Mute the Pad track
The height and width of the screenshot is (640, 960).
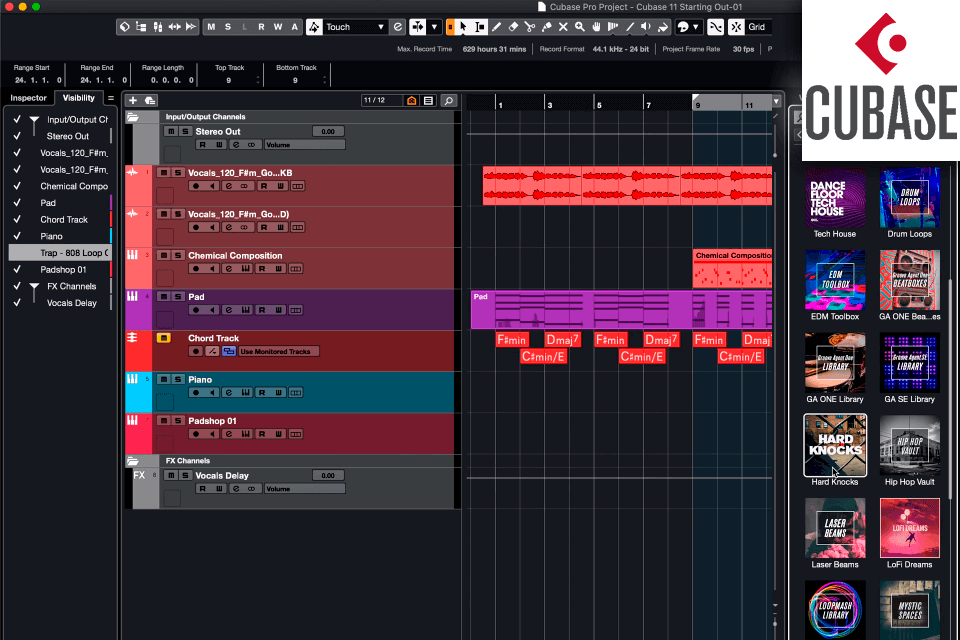(x=163, y=296)
